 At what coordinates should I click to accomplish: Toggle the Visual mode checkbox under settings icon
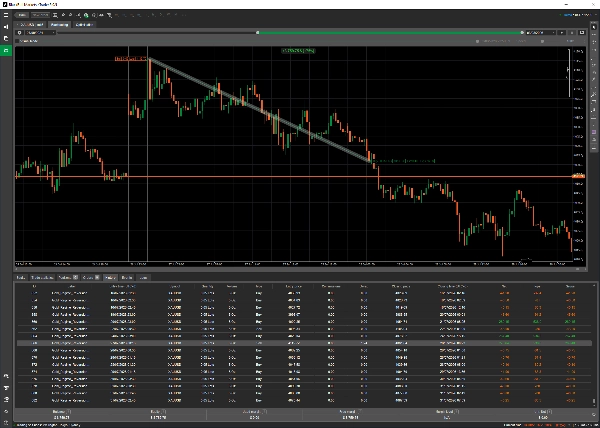coord(17,41)
